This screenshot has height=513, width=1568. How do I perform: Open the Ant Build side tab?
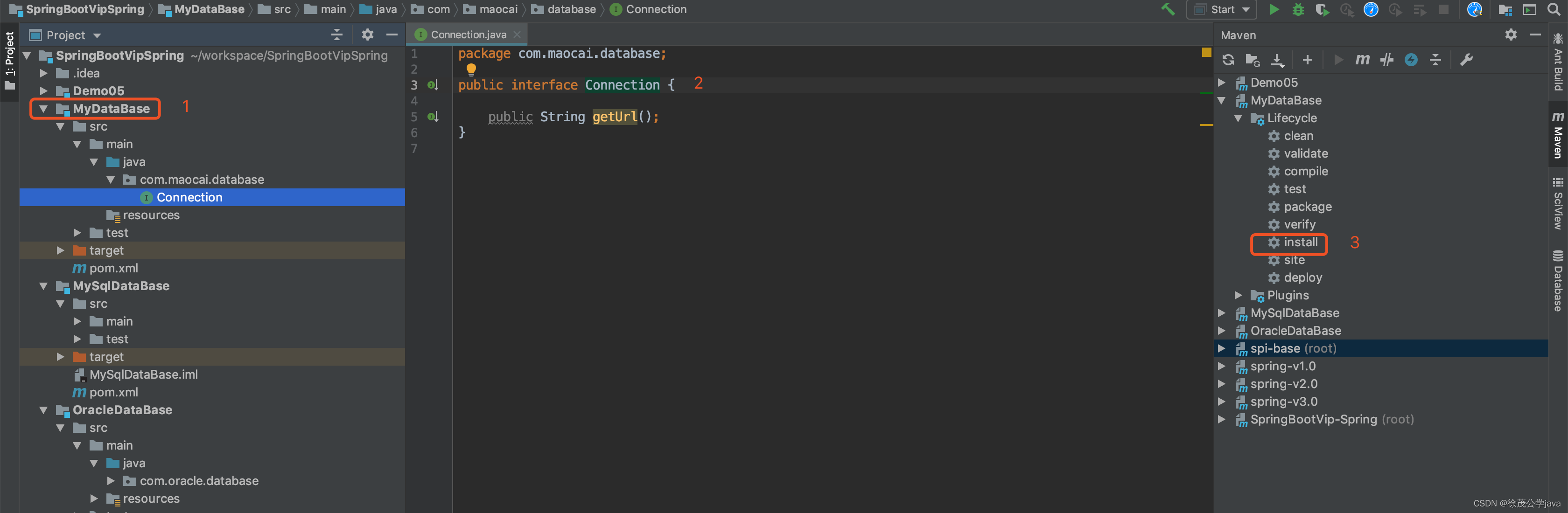pos(1558,62)
